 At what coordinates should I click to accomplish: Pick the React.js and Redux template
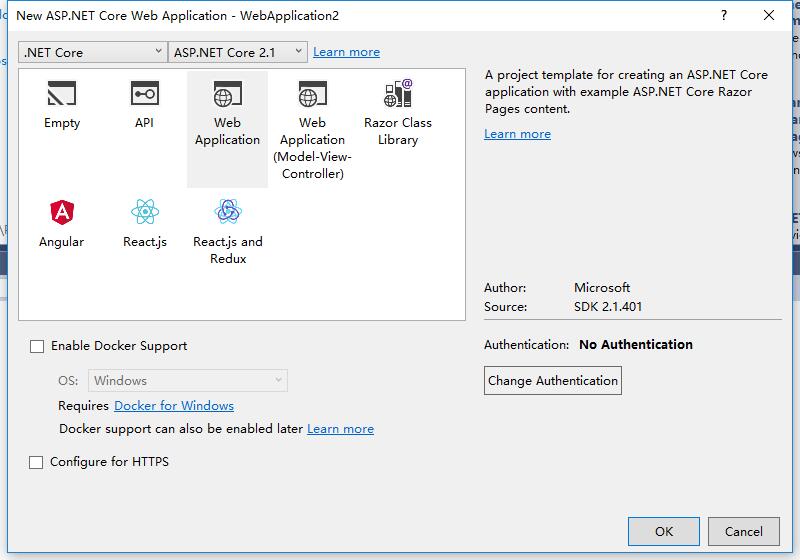[x=228, y=212]
